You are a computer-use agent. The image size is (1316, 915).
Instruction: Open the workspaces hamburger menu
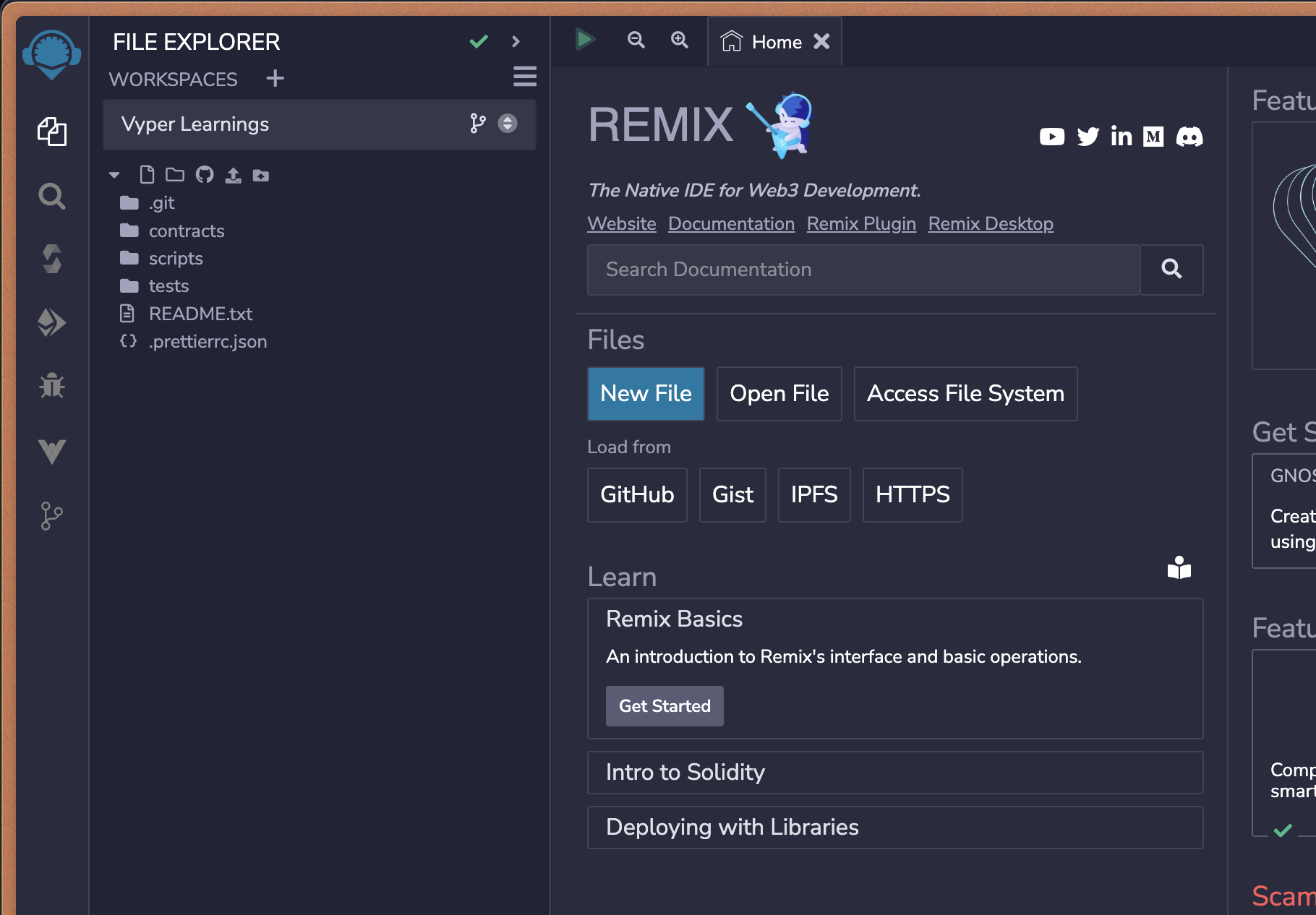click(525, 77)
